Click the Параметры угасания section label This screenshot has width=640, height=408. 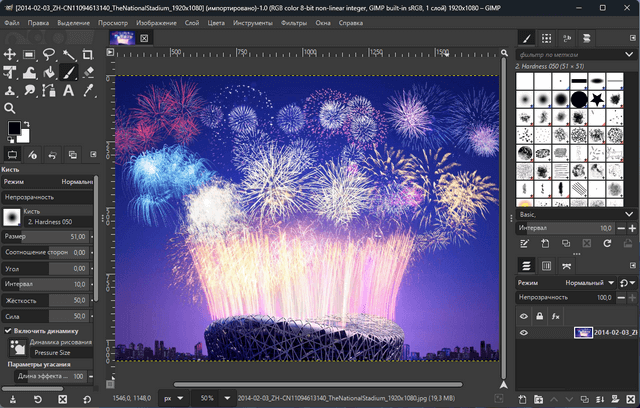[37, 364]
